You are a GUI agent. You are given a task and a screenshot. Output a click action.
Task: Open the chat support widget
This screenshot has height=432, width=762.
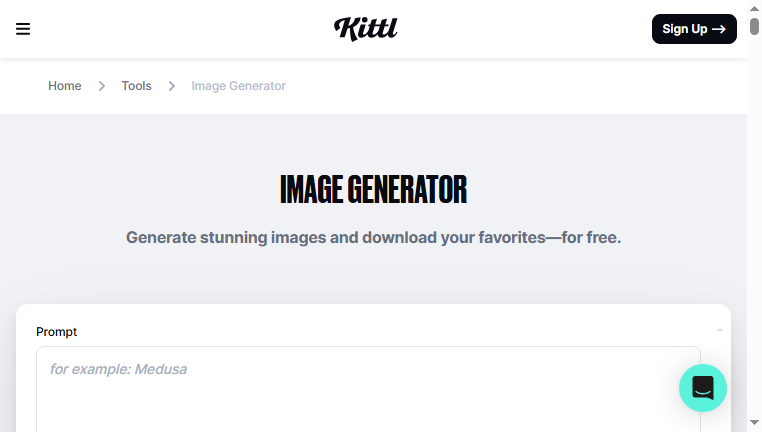coord(703,388)
